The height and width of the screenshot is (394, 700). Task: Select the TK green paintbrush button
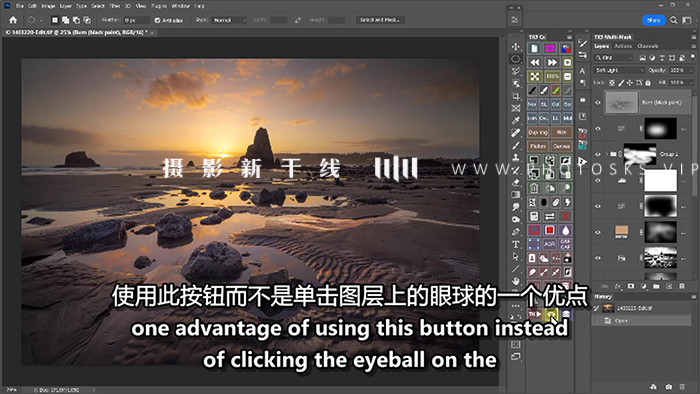coord(555,91)
